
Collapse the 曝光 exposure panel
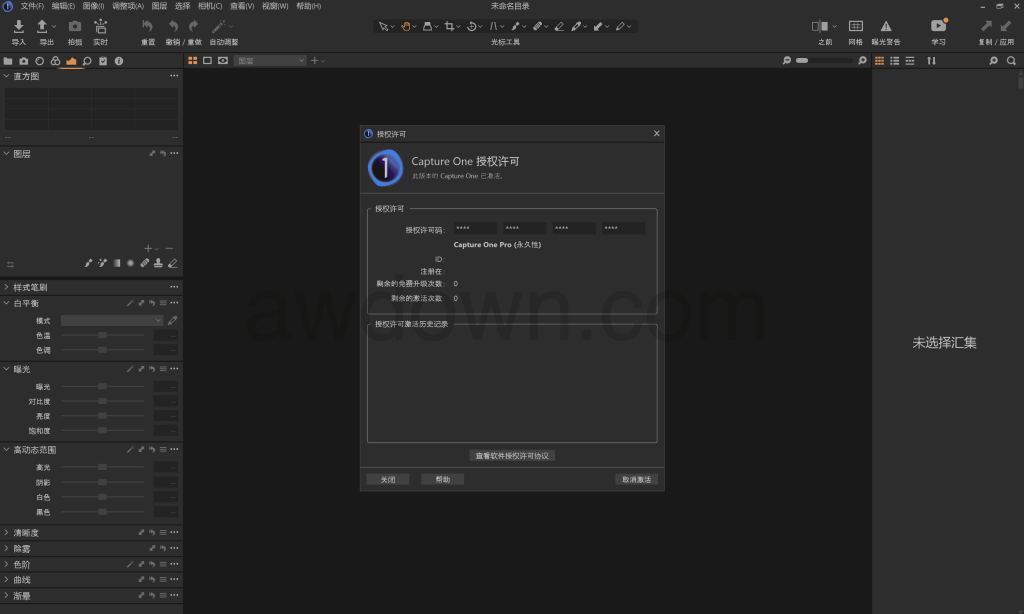[7, 369]
